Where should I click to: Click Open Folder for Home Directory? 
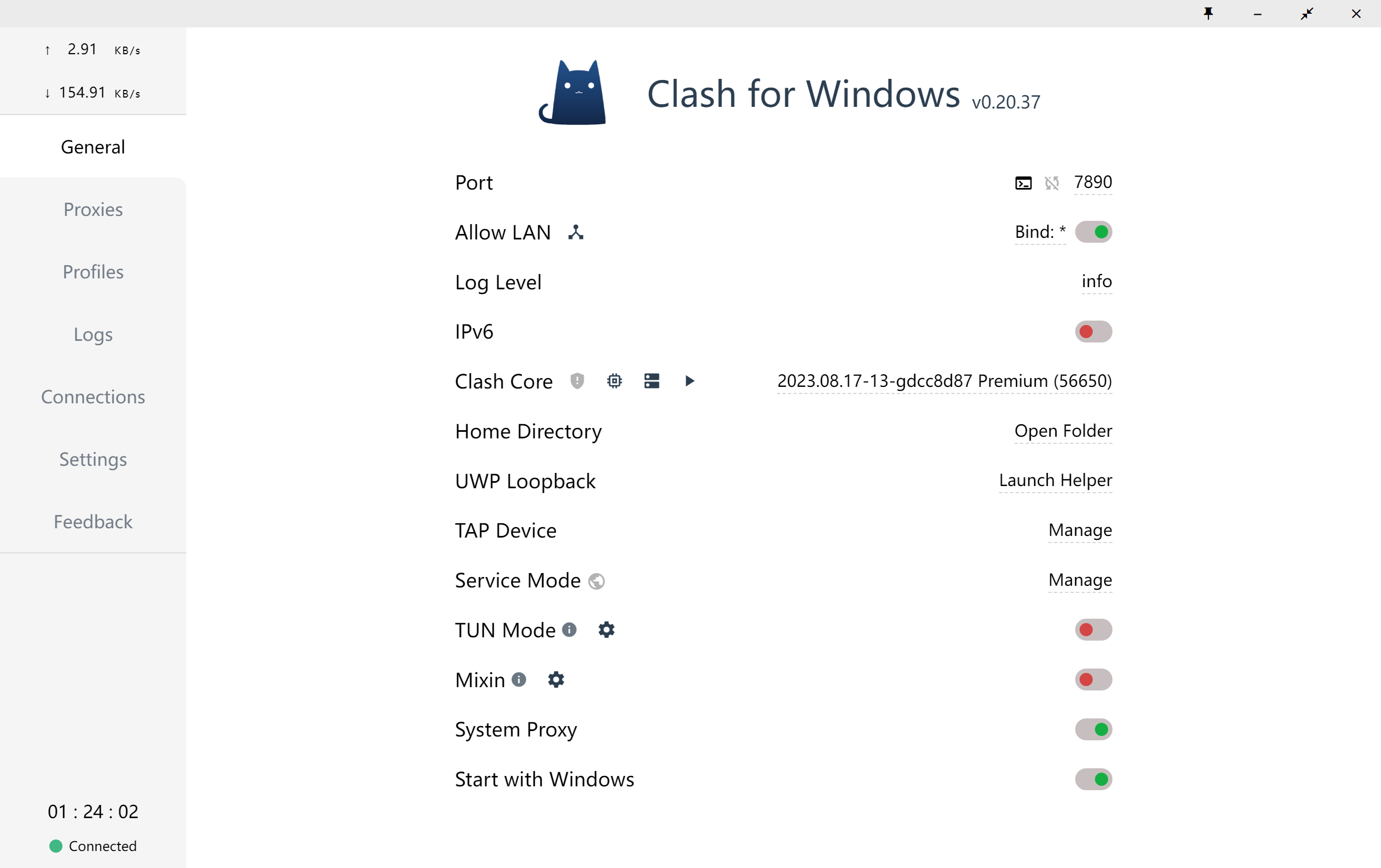click(1063, 431)
